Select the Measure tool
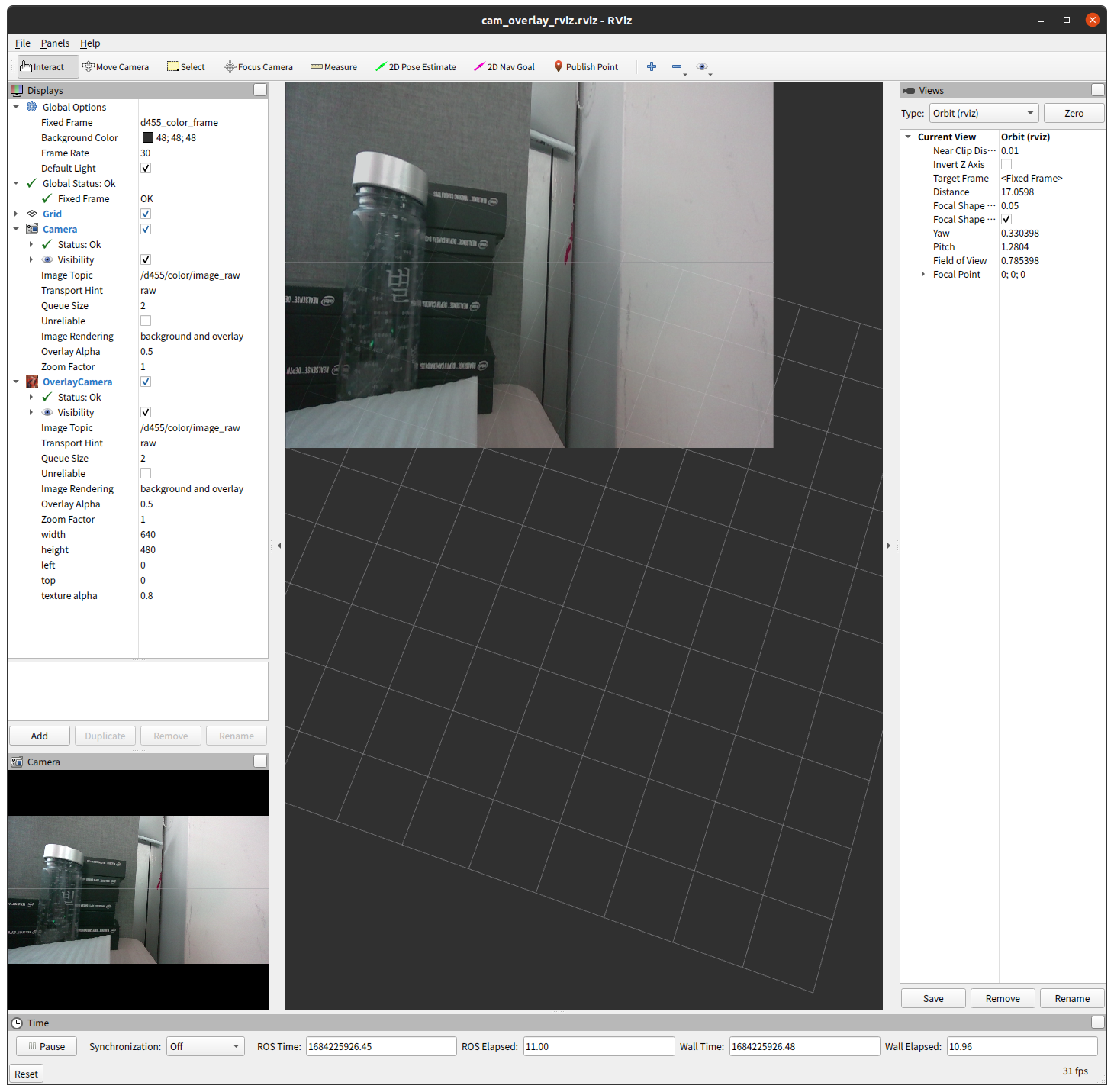 (x=333, y=66)
